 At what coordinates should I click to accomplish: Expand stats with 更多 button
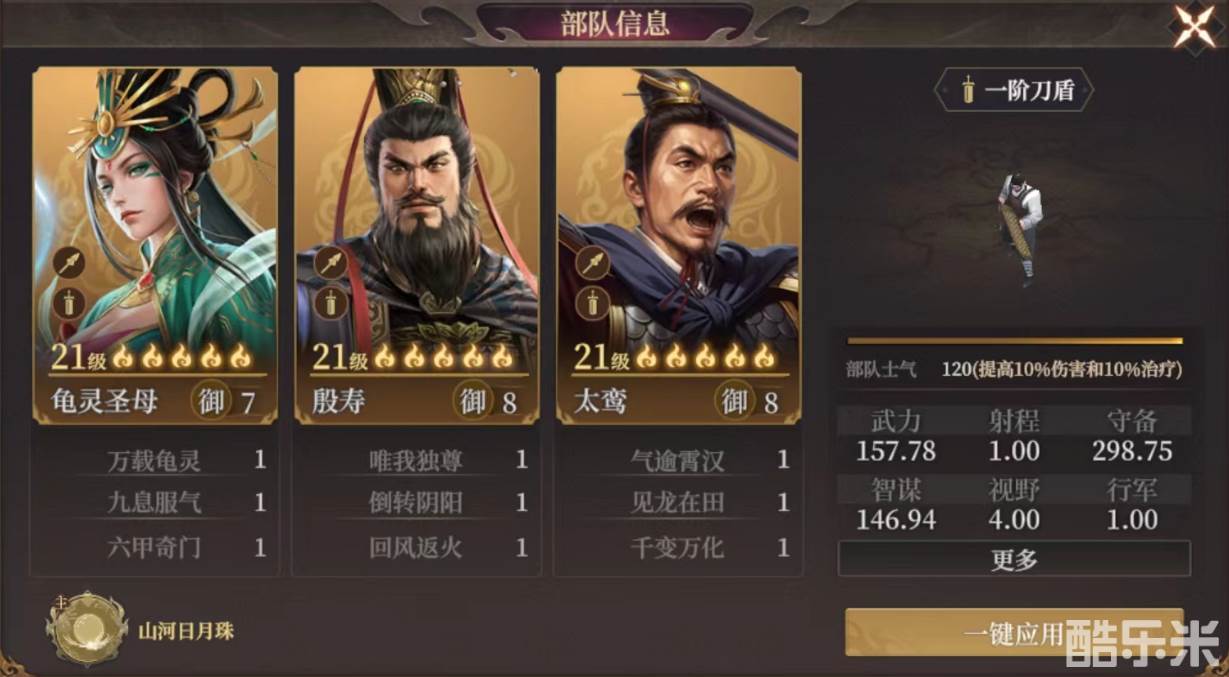point(1014,559)
